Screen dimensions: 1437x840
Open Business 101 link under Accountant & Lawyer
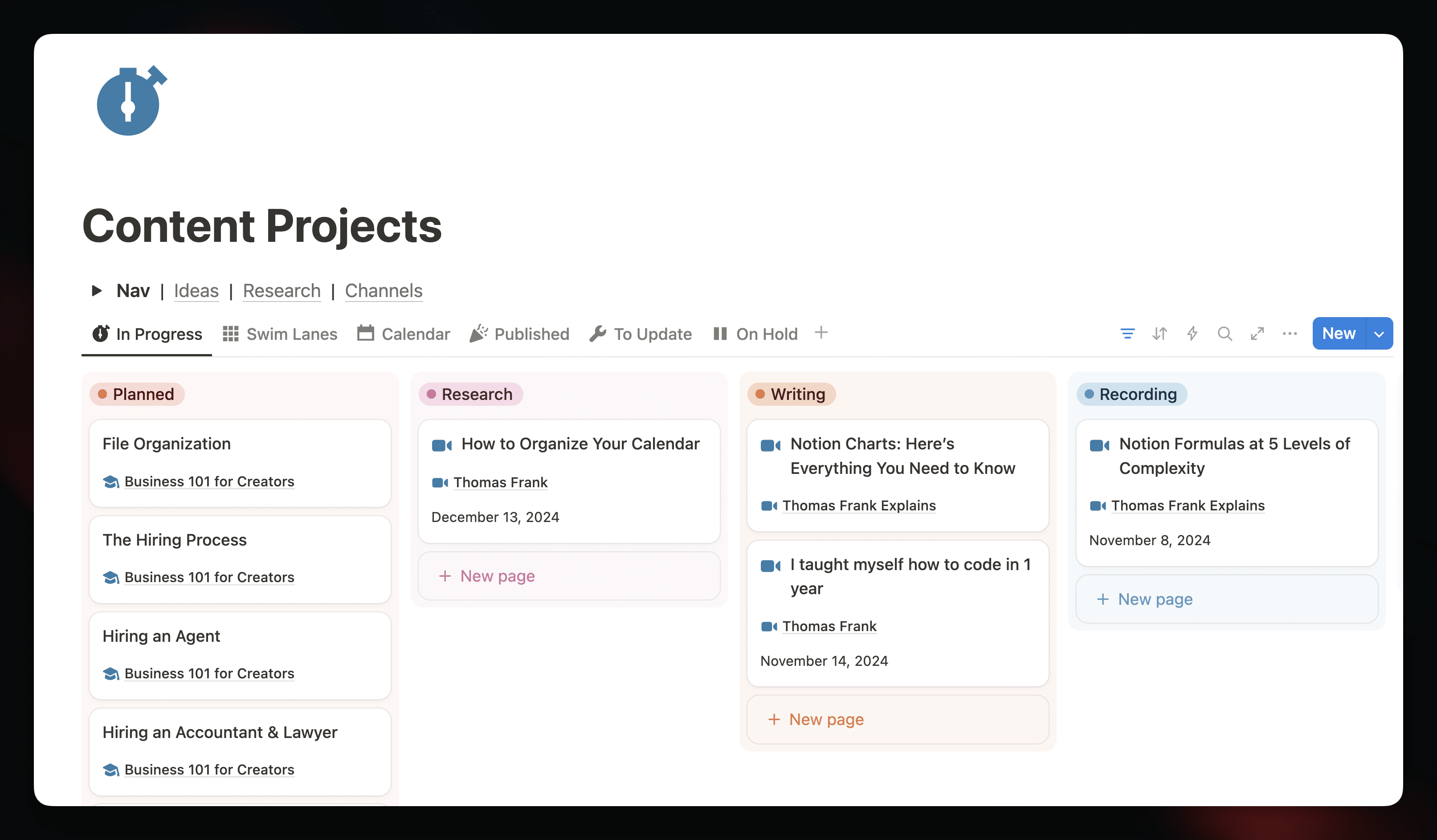point(209,770)
